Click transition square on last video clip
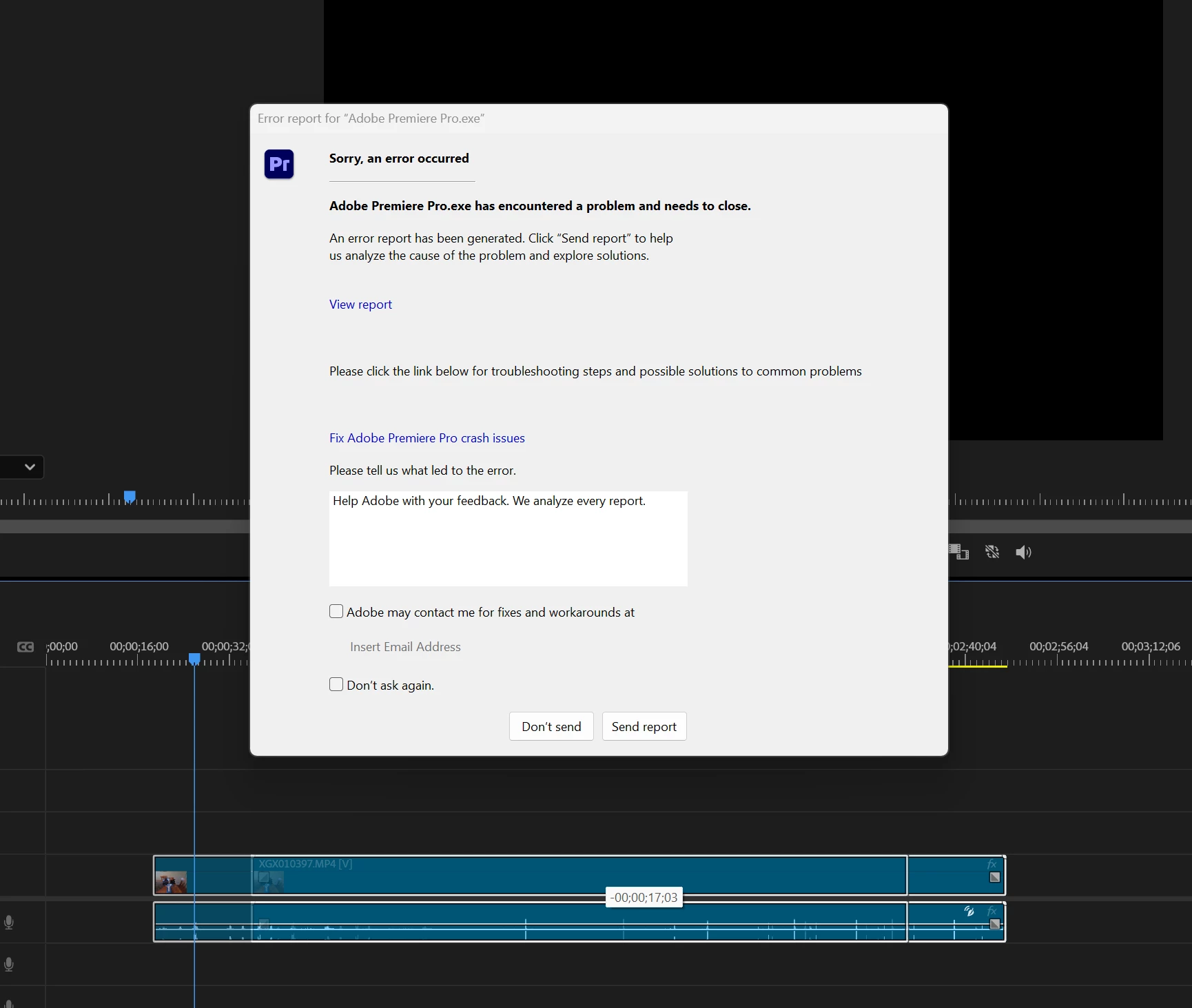The image size is (1192, 1008). pos(995,877)
